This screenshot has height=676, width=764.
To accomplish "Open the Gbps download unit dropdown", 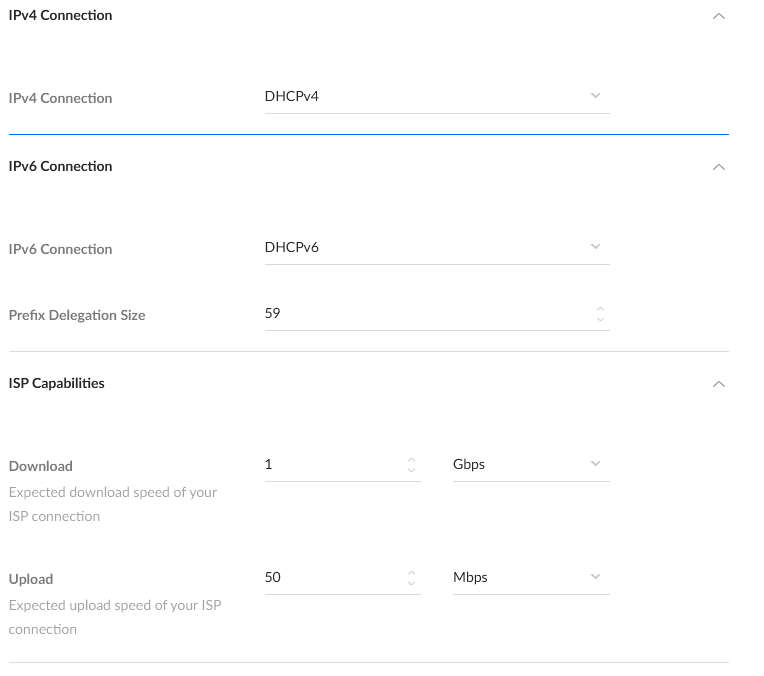I will click(530, 464).
